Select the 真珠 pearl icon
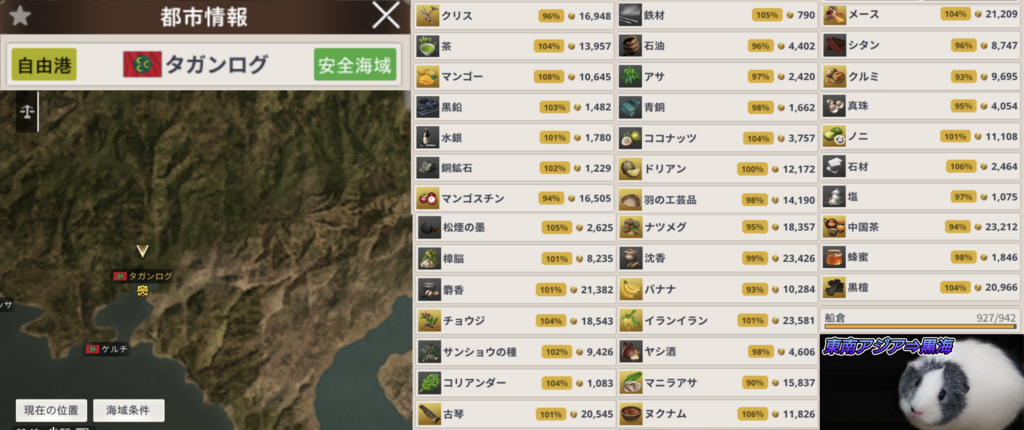The width and height of the screenshot is (1024, 430). (x=835, y=105)
